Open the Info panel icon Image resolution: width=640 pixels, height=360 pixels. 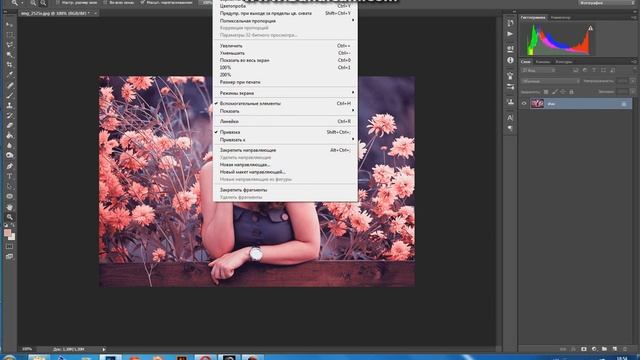point(510,60)
